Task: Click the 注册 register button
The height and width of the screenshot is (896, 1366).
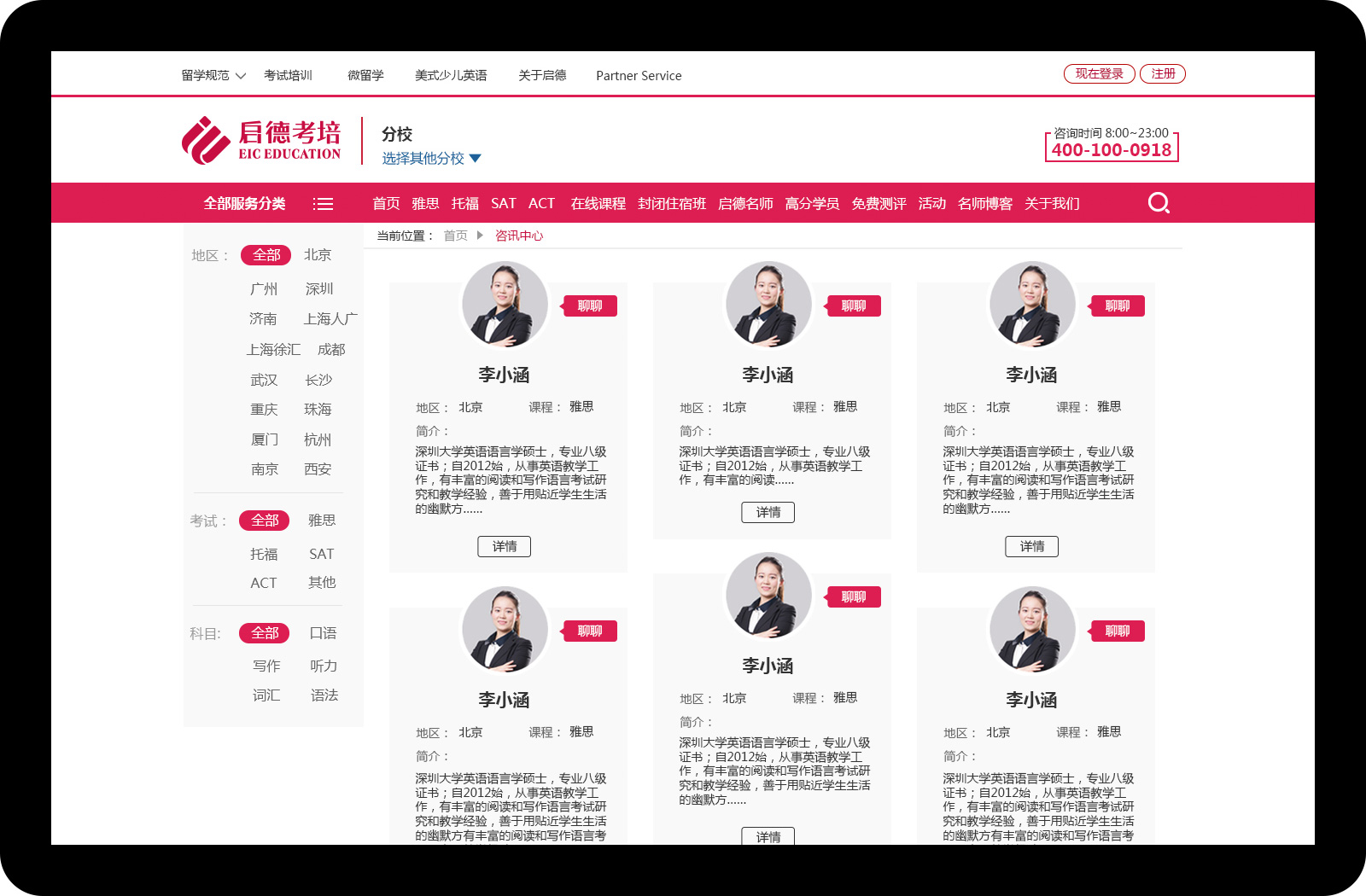Action: click(x=1163, y=74)
